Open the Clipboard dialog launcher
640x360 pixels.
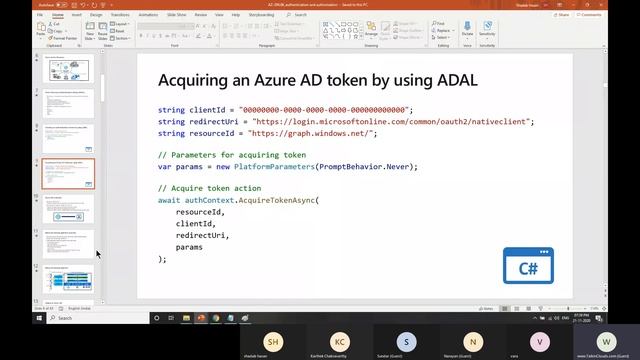point(79,46)
